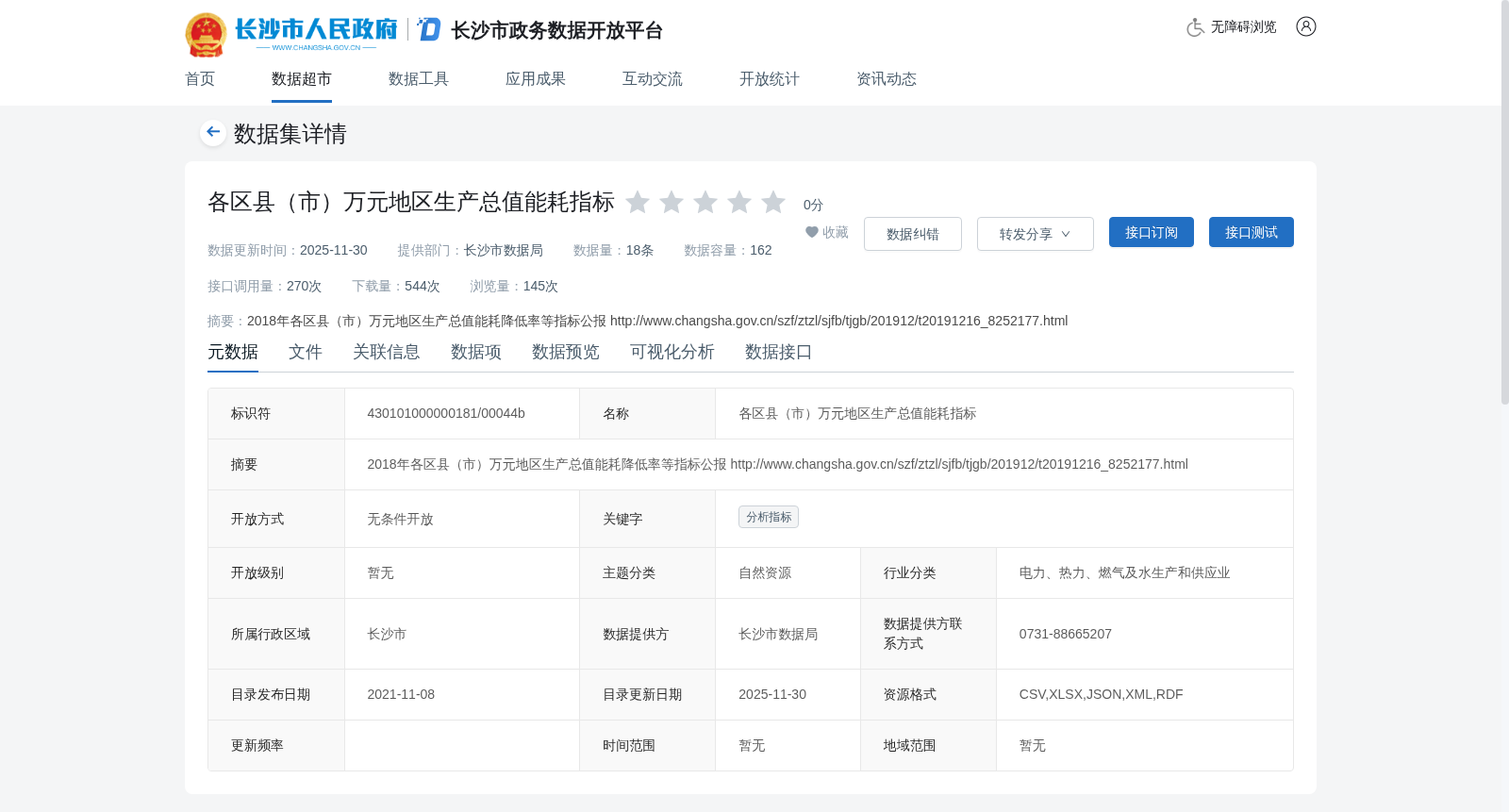Rate the dataset four stars
The height and width of the screenshot is (812, 1509).
click(739, 202)
